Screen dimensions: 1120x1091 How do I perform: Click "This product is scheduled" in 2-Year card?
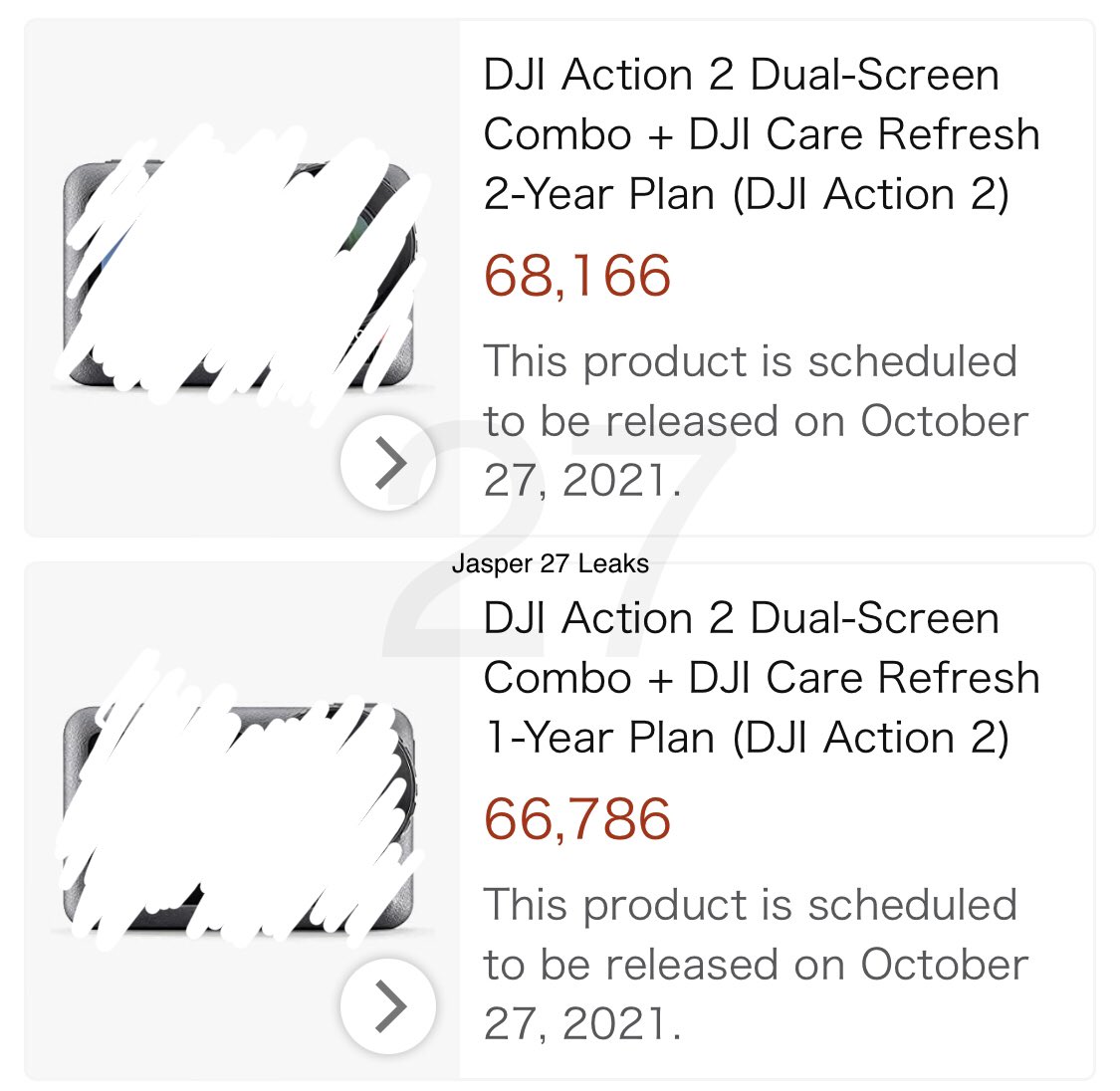point(750,361)
